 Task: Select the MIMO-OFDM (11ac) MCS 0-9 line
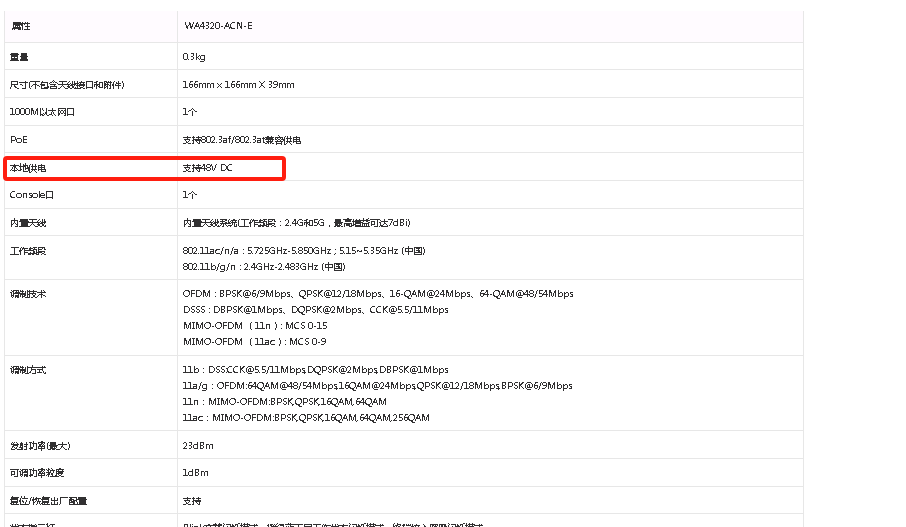[x=255, y=342]
